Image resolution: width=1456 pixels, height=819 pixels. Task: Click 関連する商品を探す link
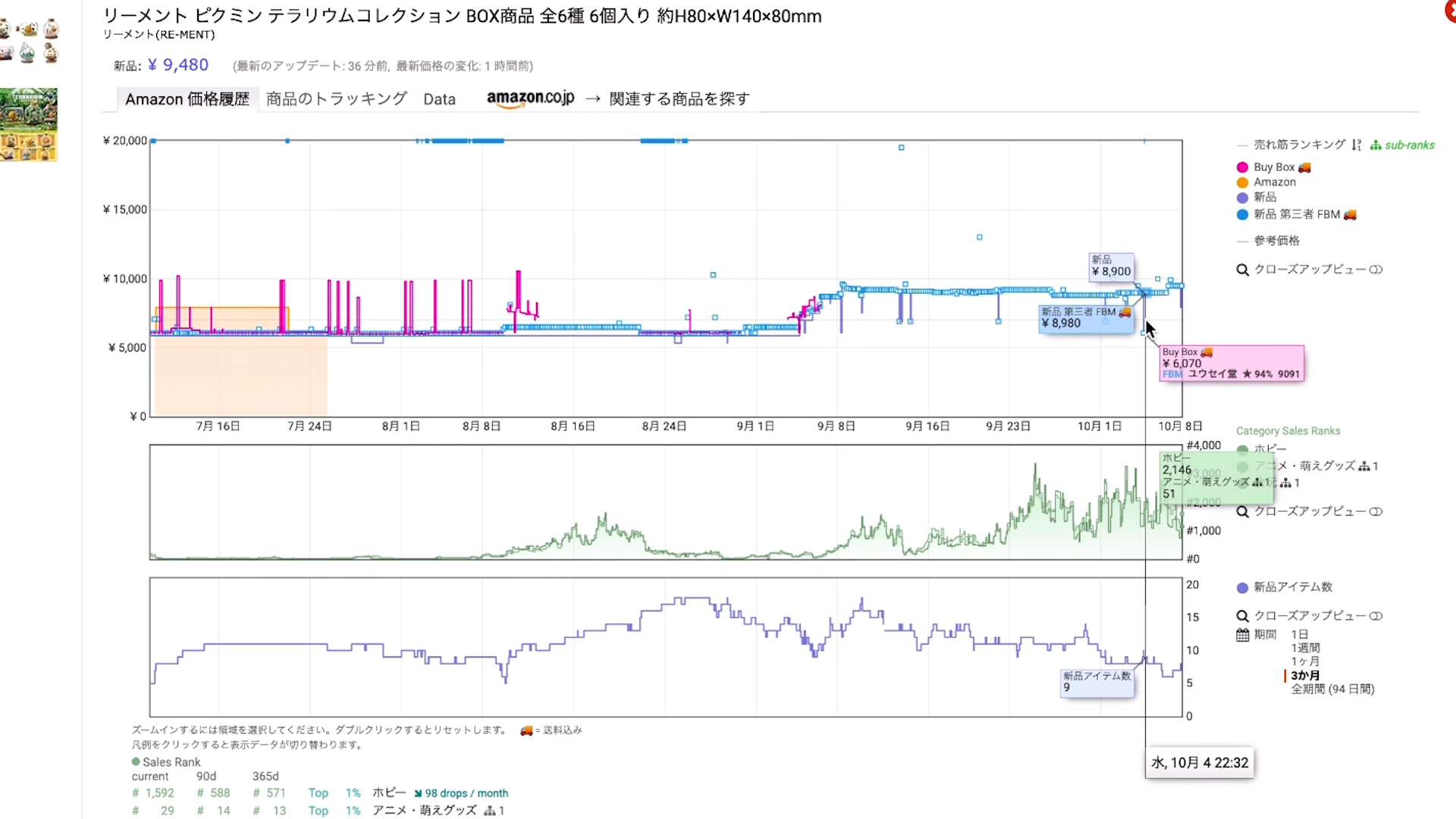pos(679,99)
